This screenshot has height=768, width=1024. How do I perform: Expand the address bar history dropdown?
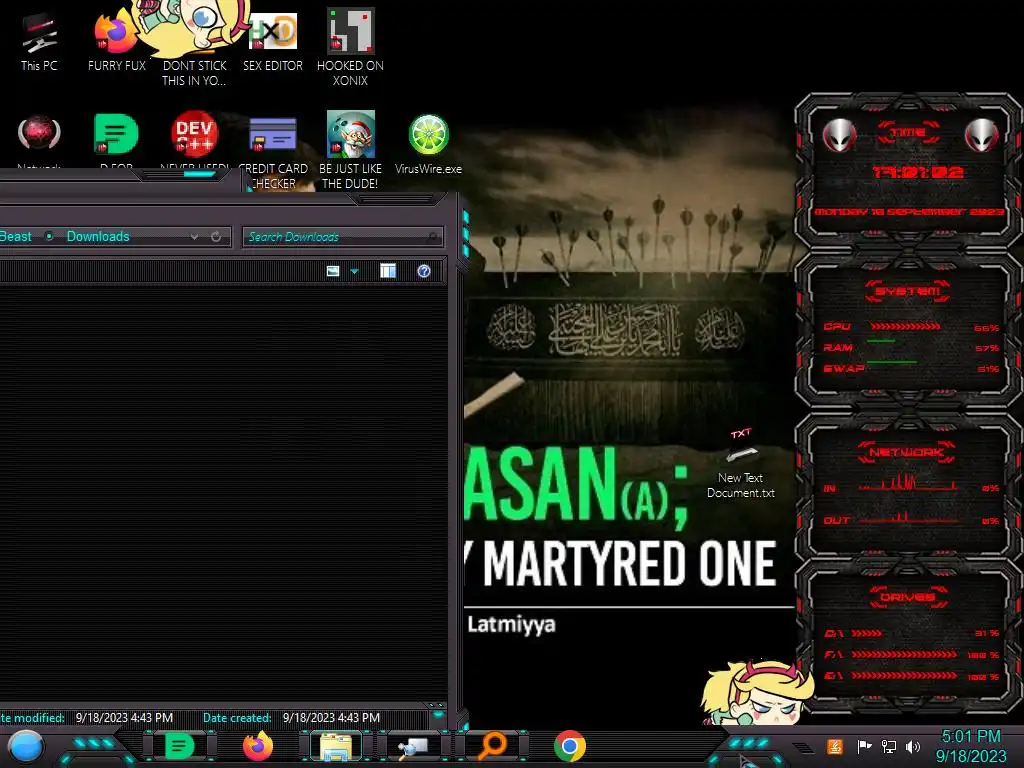[195, 236]
